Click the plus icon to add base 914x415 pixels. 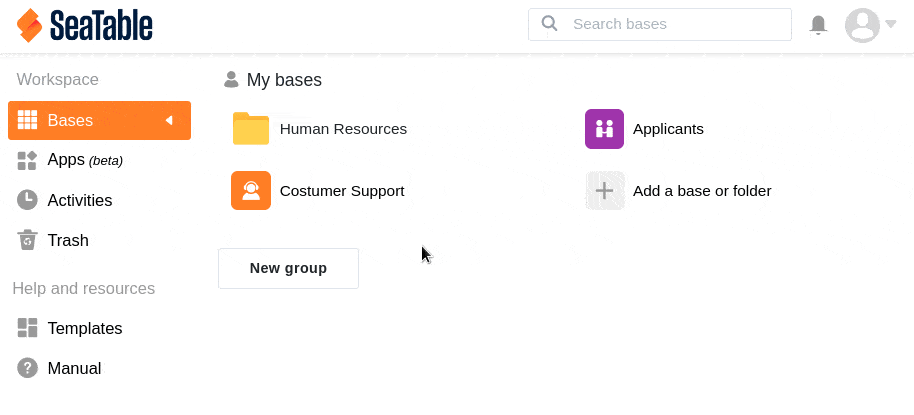tap(604, 190)
